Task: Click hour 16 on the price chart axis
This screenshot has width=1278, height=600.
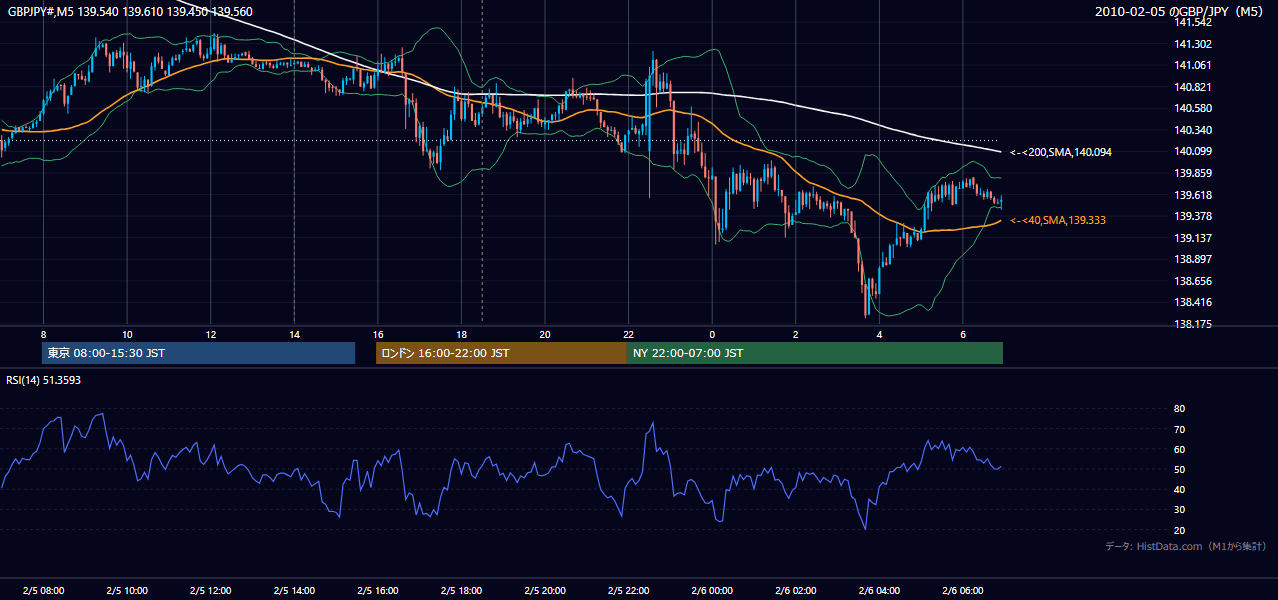Action: click(377, 334)
